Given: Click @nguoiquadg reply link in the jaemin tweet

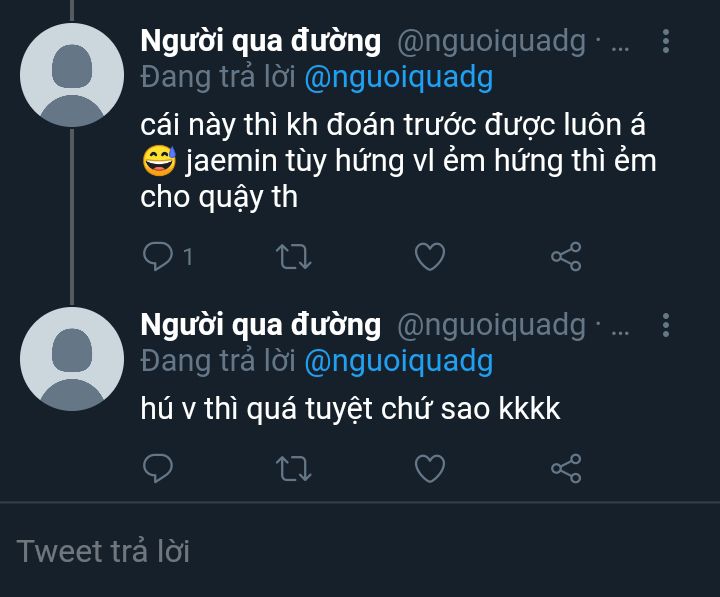Looking at the screenshot, I should pyautogui.click(x=398, y=78).
